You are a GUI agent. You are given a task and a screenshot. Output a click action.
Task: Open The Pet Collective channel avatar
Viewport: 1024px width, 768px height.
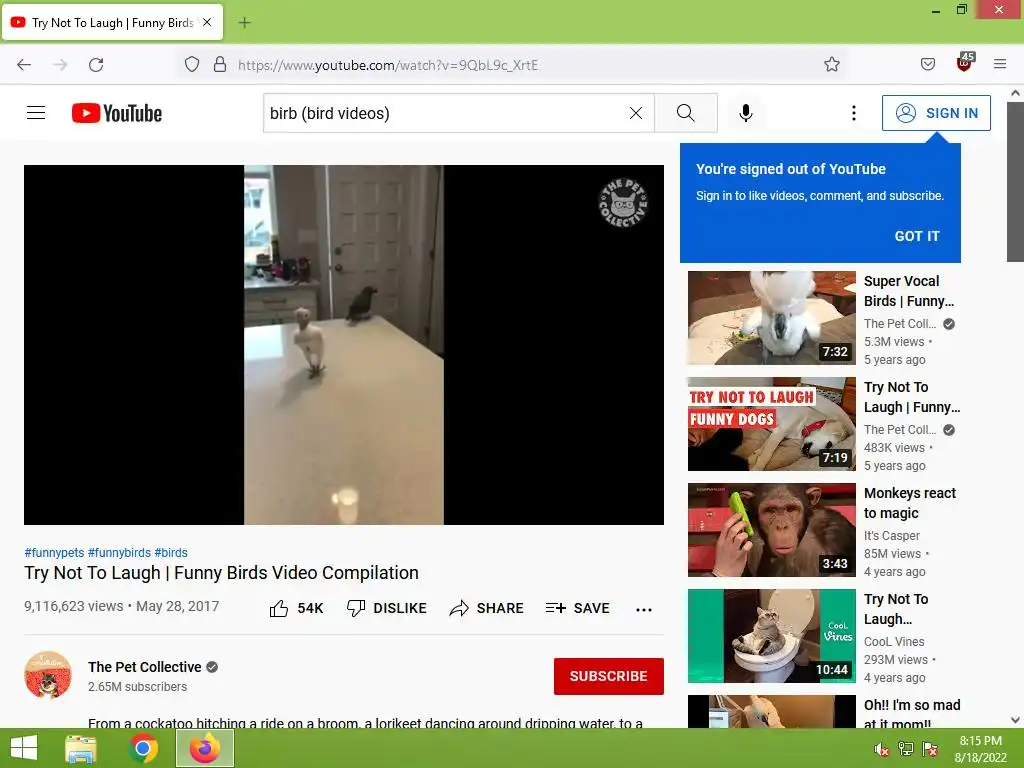[x=48, y=675]
